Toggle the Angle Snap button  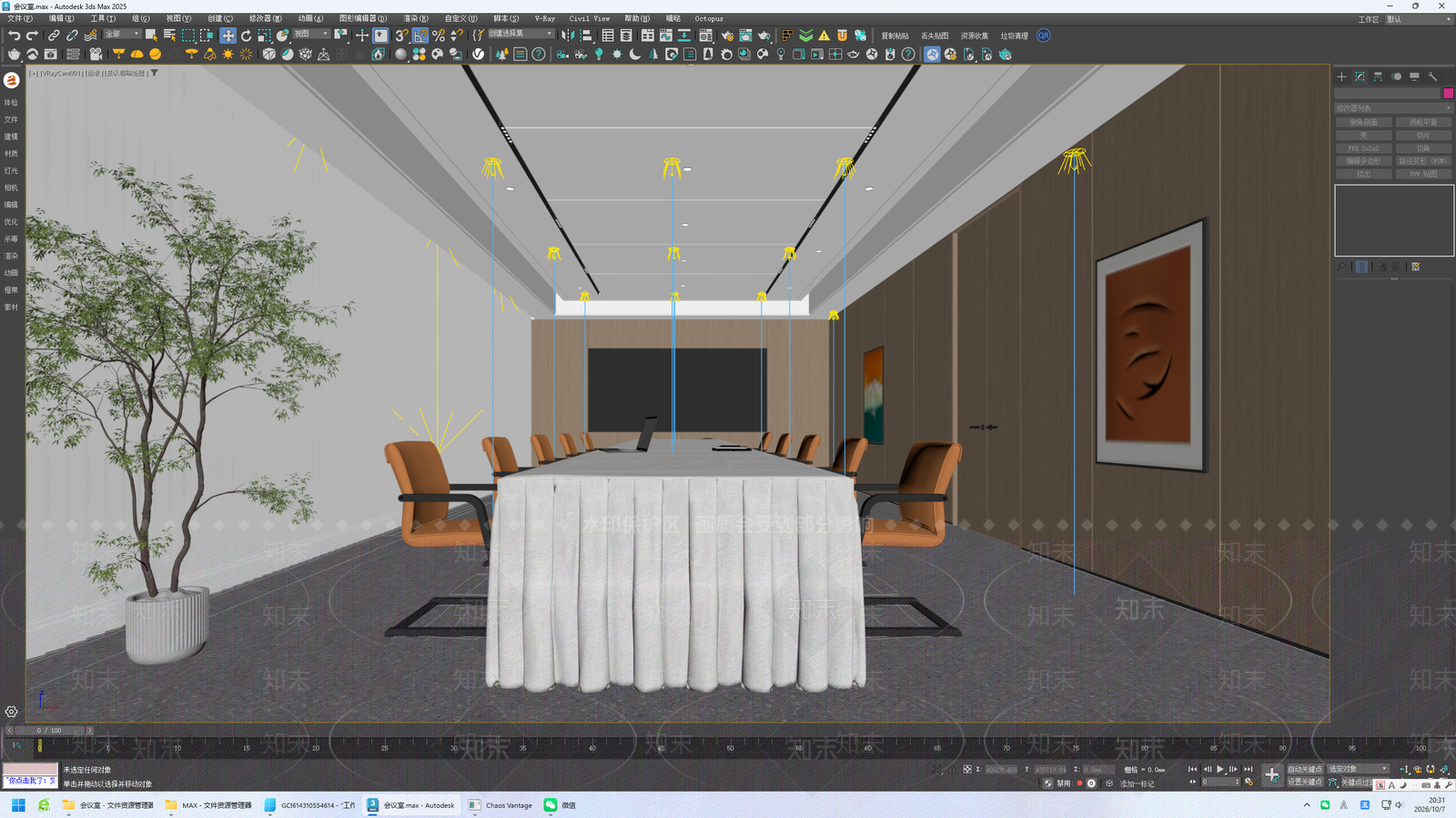coord(420,35)
